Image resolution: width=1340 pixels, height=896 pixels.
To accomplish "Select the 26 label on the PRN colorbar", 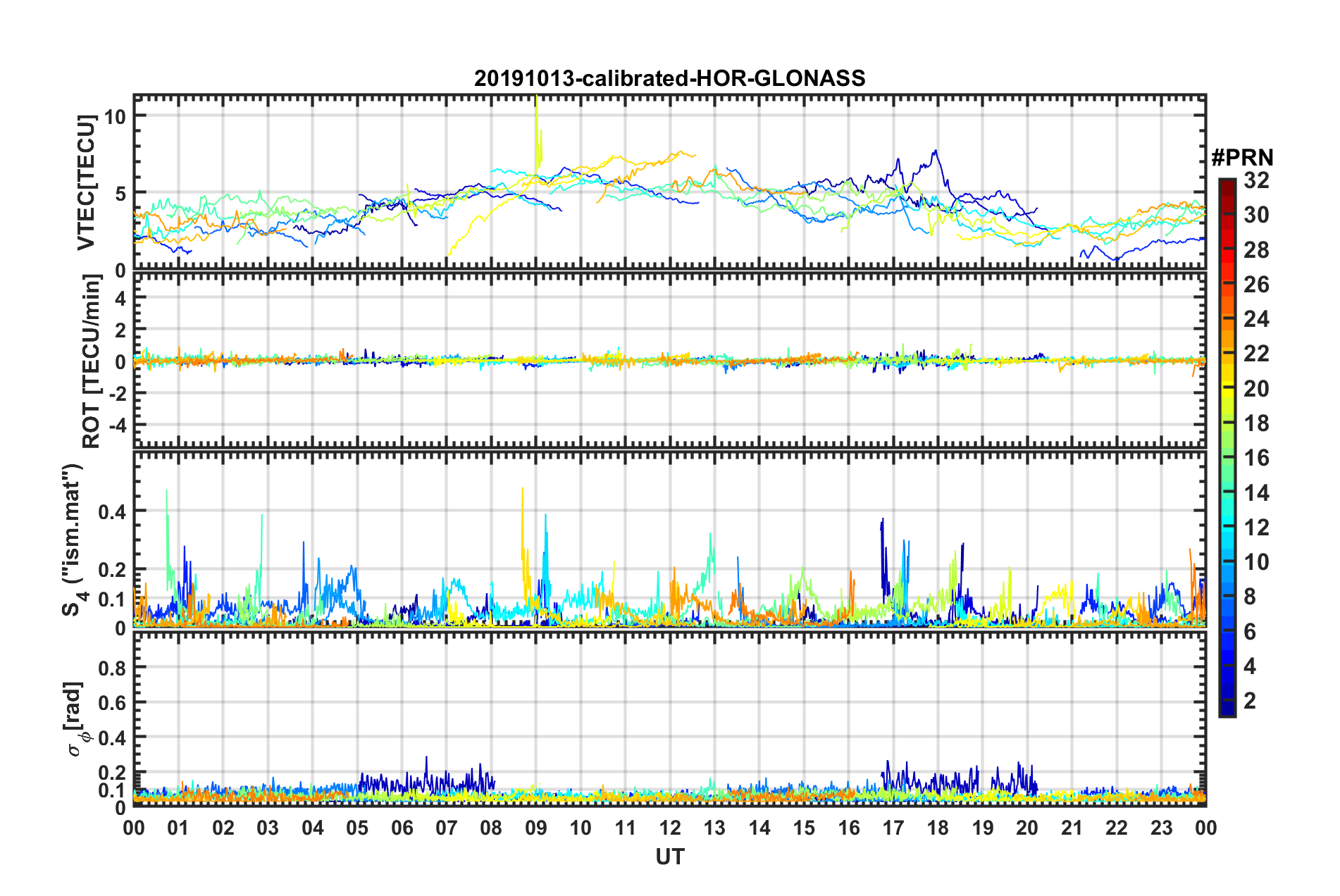I will pos(1256,285).
